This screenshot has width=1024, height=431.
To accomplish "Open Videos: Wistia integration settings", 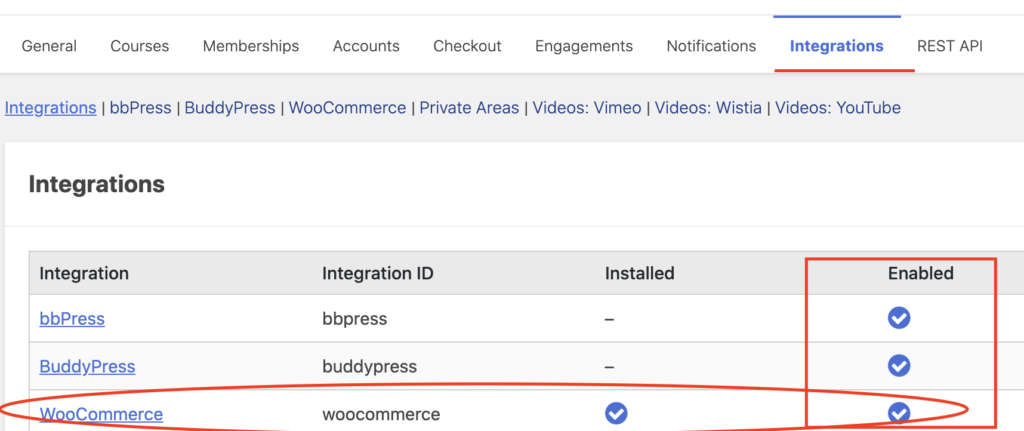I will coord(708,108).
